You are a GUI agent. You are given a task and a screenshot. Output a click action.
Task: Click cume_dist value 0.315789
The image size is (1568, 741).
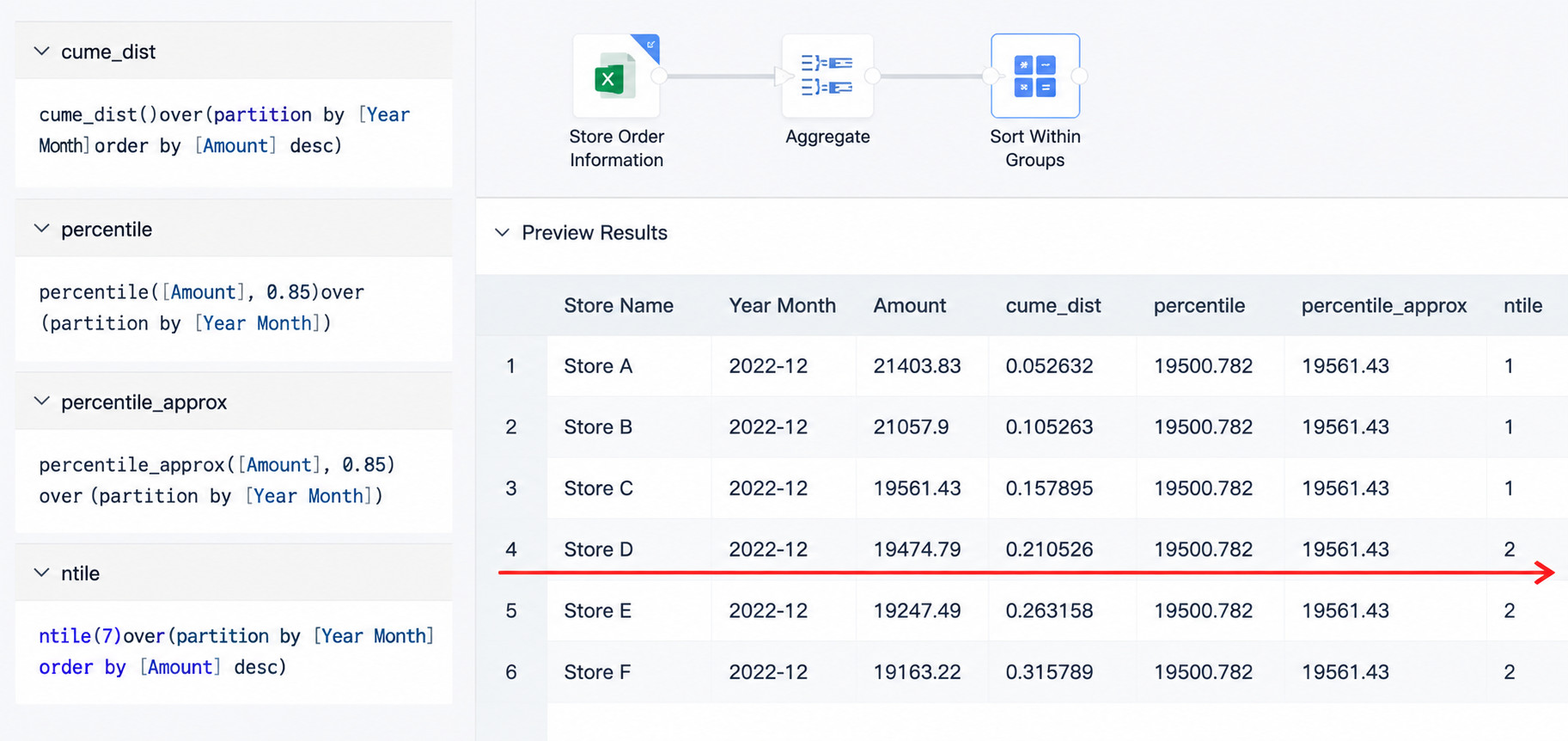[x=1049, y=672]
